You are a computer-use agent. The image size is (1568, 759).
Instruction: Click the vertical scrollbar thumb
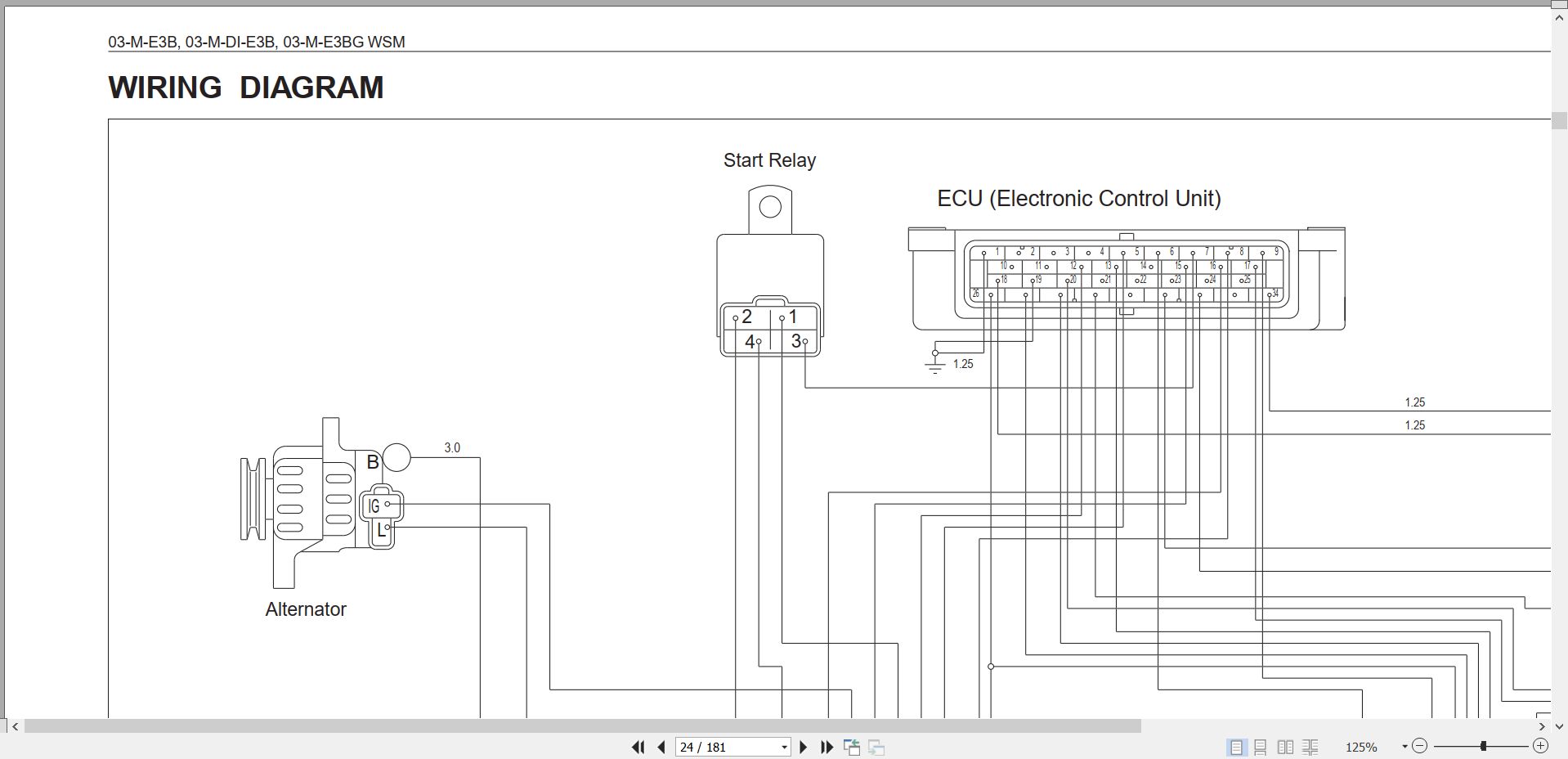(x=1559, y=120)
